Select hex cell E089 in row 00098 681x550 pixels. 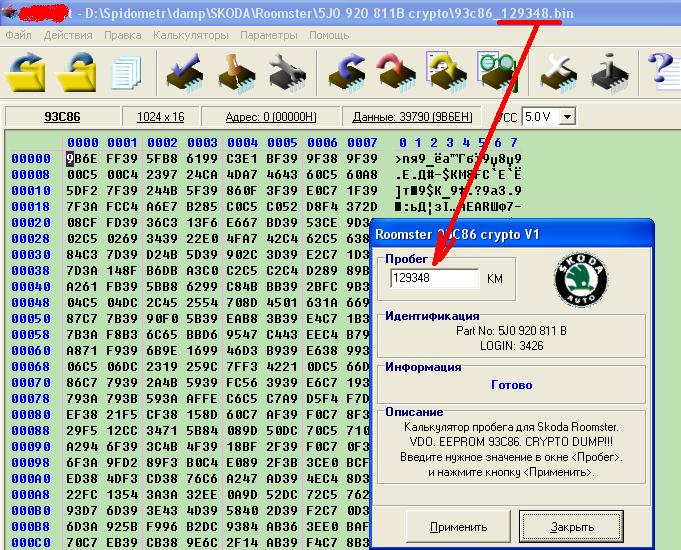[242, 463]
